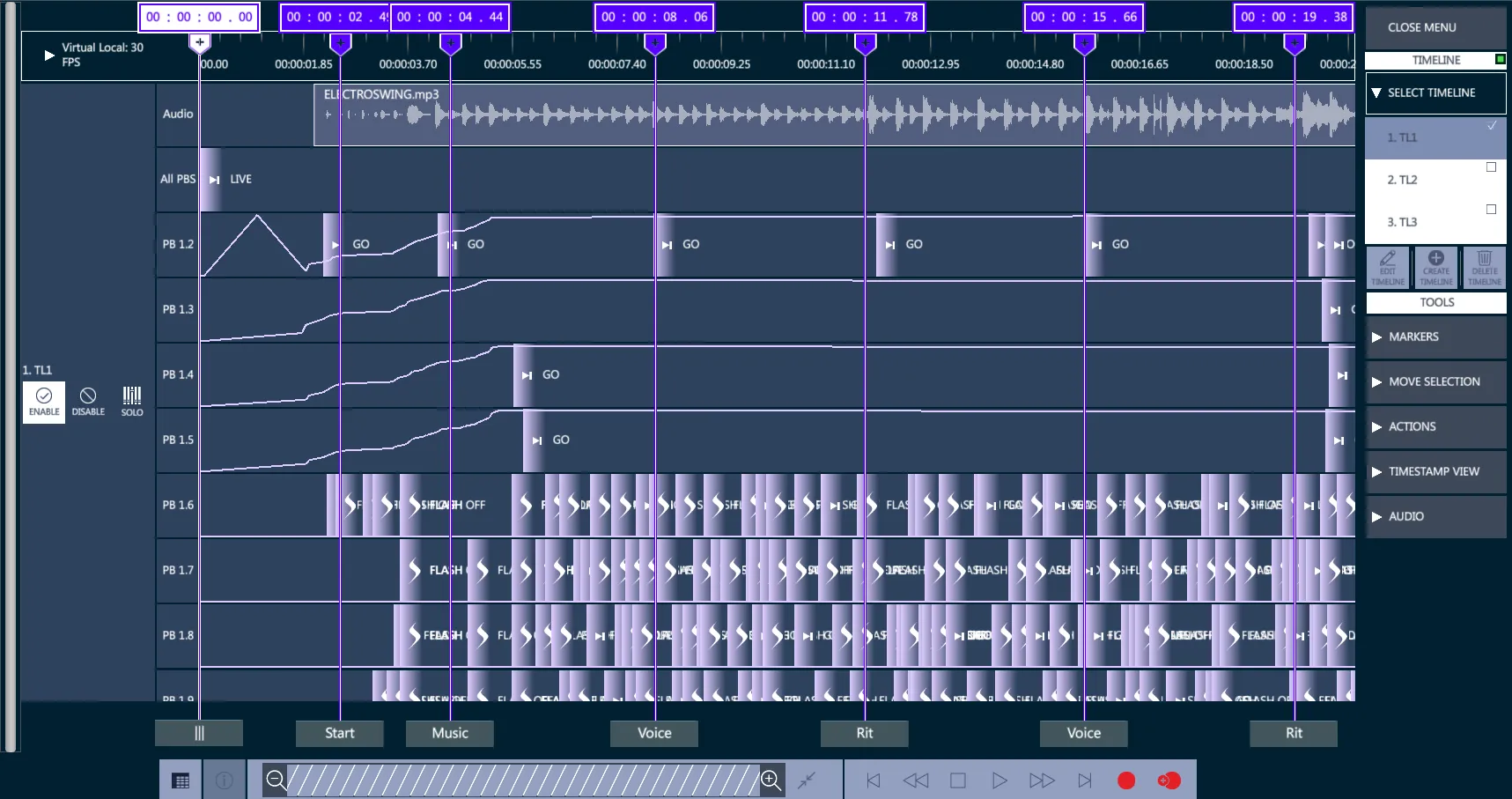Skip to the timeline end
The image size is (1512, 799).
click(x=1085, y=781)
